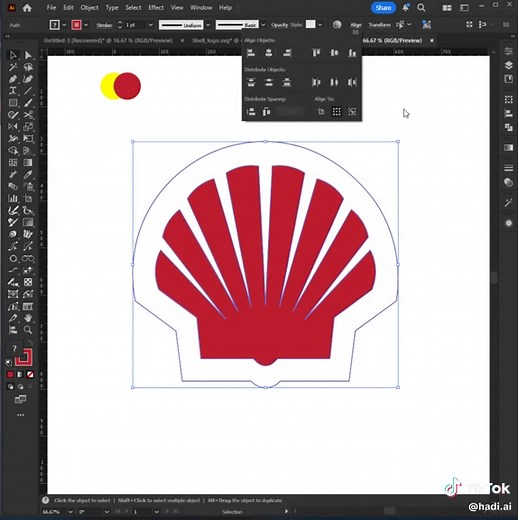Open stroke color dropdown in control bar
Viewport: 518px width, 520px height.
pos(86,25)
